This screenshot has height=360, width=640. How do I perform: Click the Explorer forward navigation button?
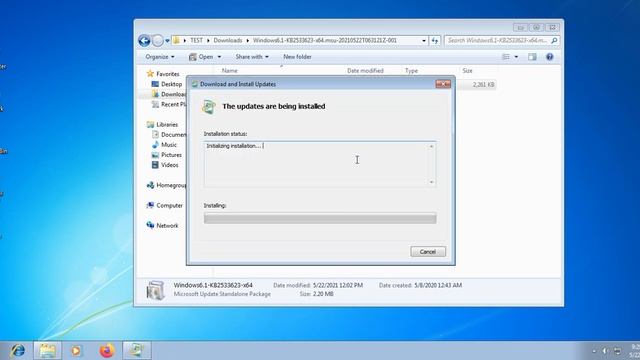158,40
